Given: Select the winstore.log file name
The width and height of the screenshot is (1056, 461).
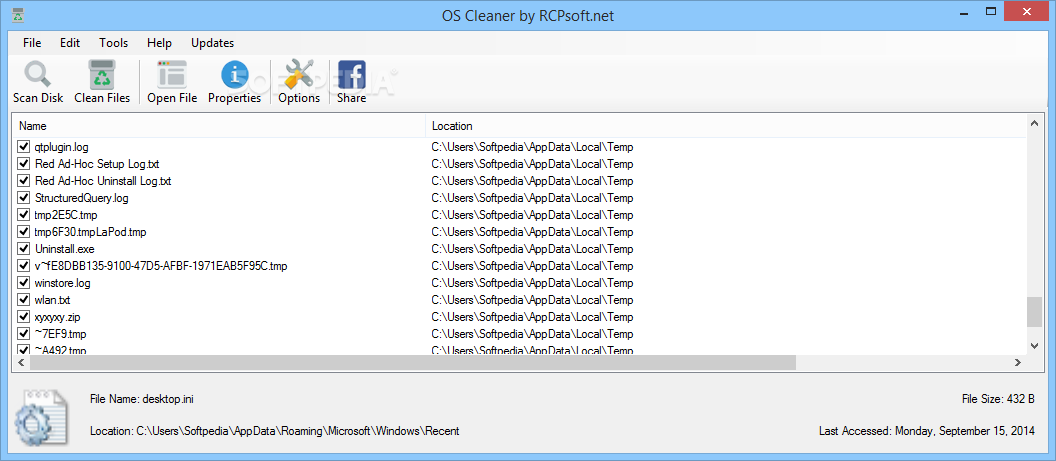Looking at the screenshot, I should tap(62, 283).
